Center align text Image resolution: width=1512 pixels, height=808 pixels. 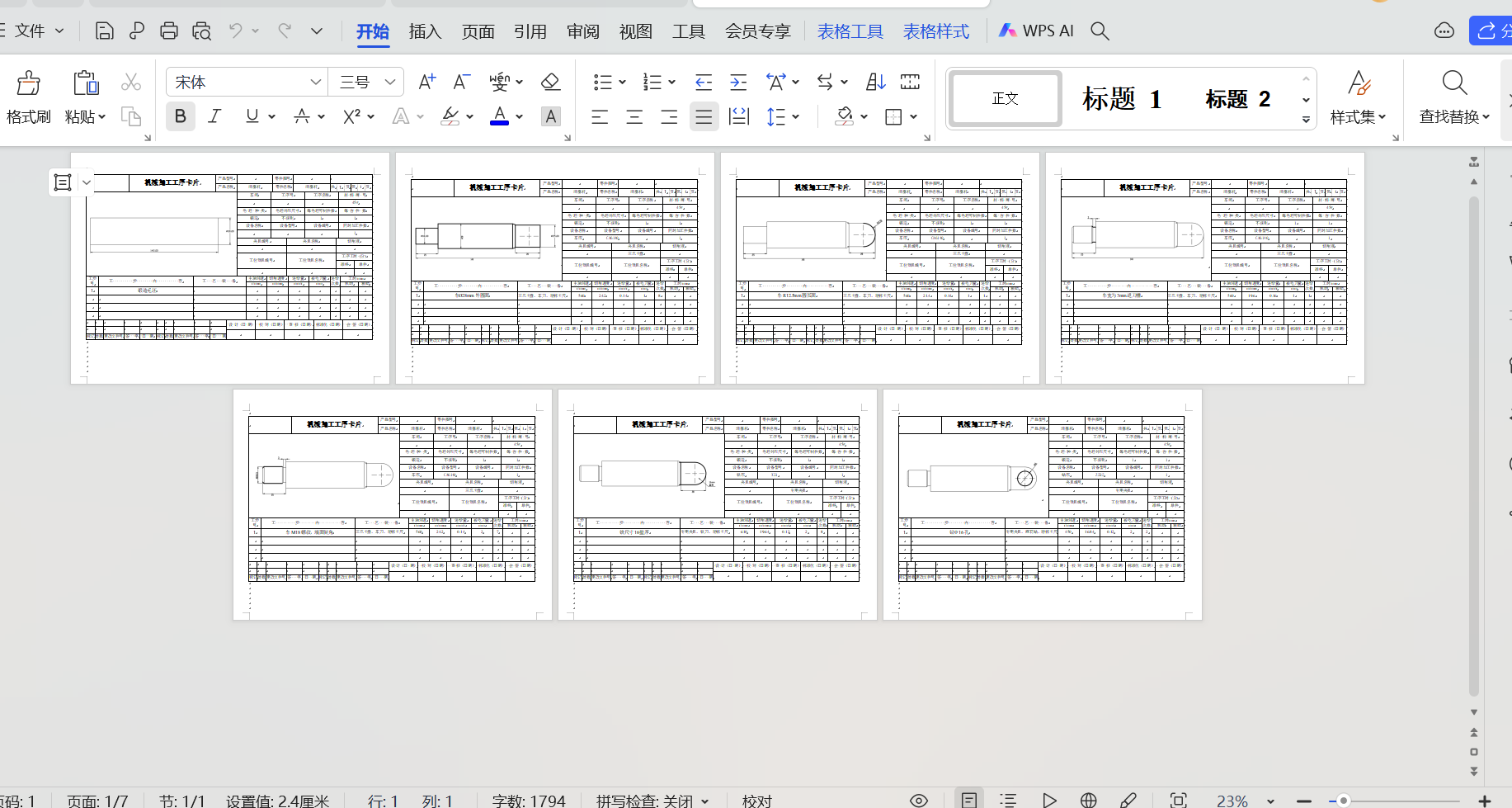pos(634,116)
